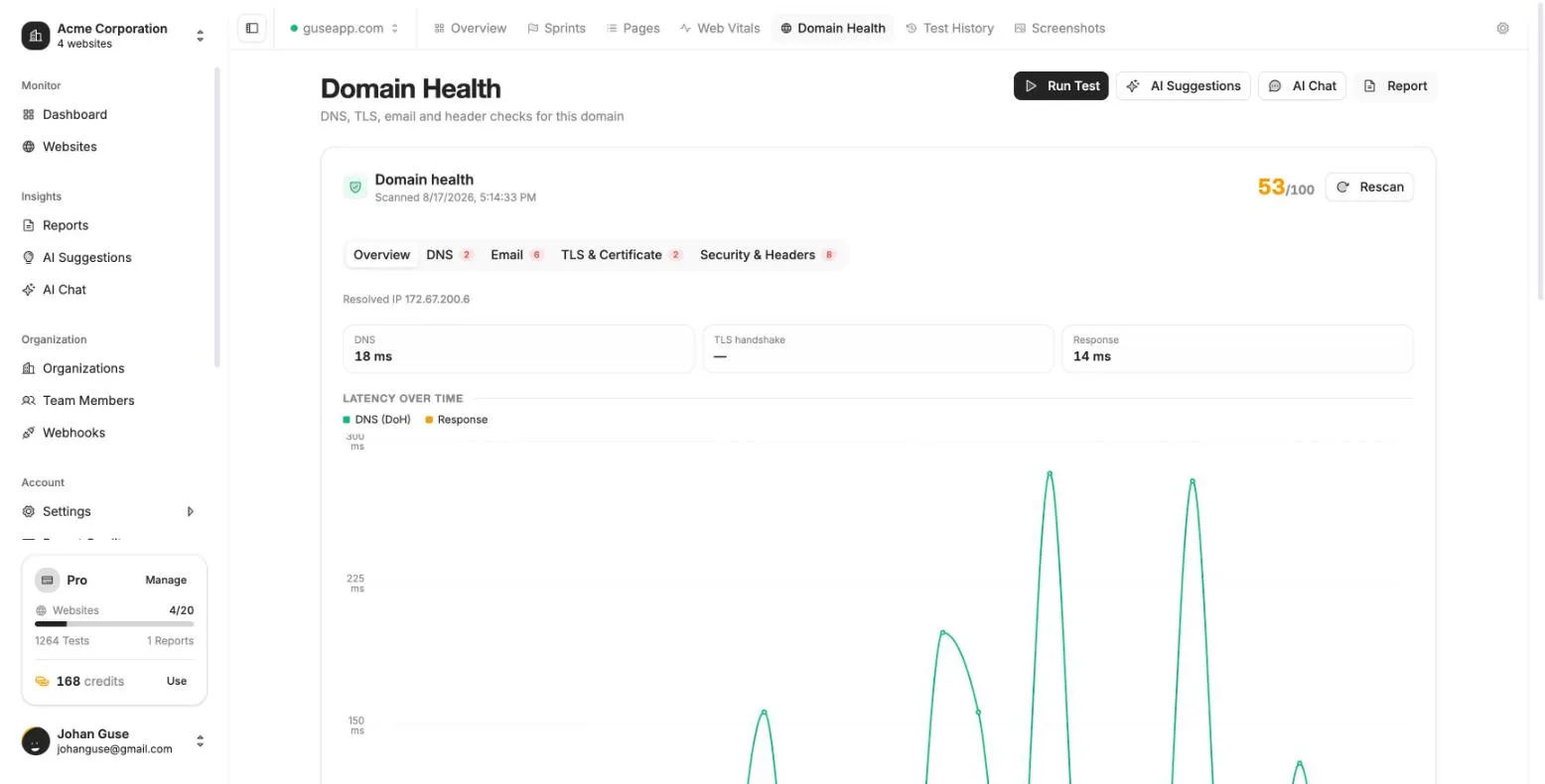This screenshot has height=784, width=1545.
Task: Click the sidebar scrollbar
Action: click(x=216, y=217)
